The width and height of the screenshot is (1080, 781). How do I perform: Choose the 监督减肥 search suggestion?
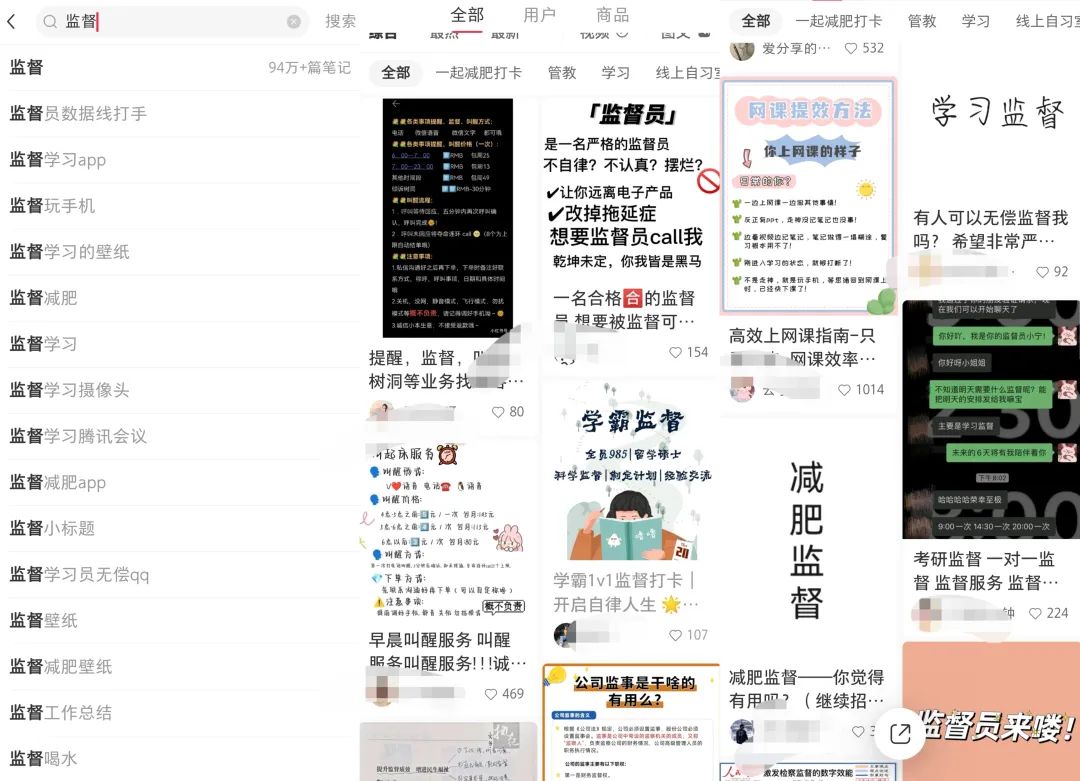pos(44,298)
